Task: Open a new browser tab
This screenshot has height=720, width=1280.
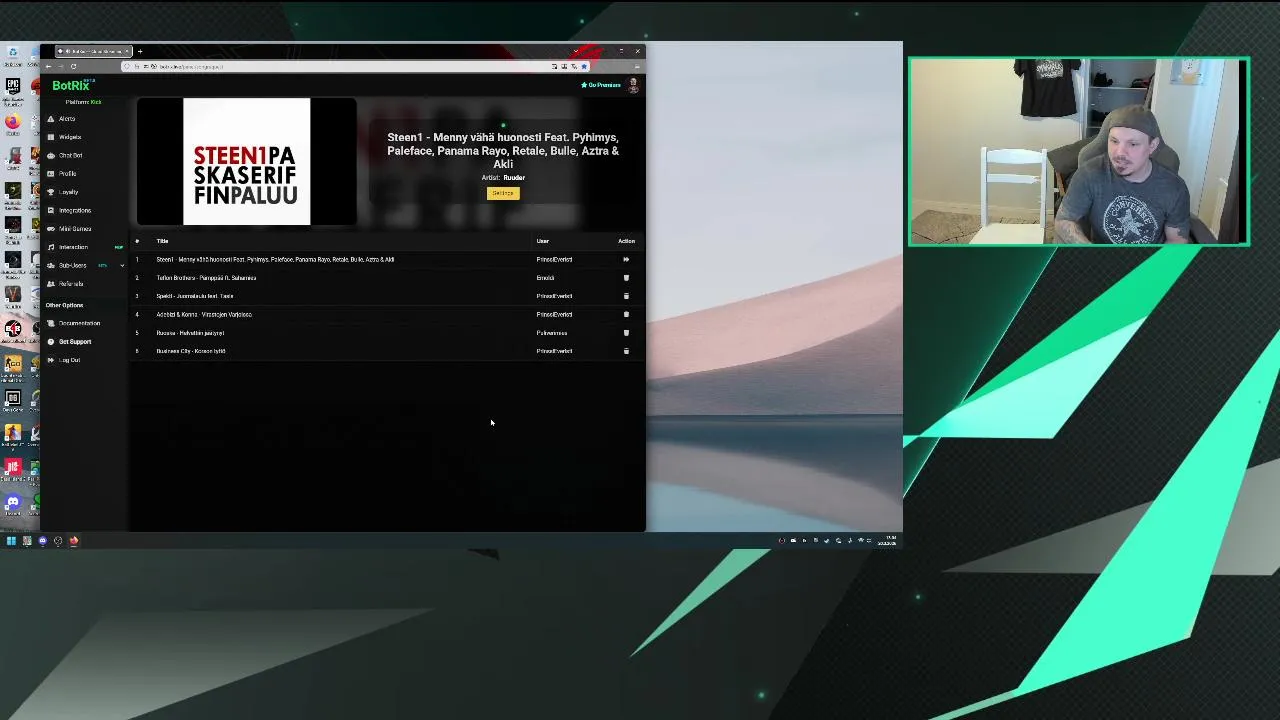Action: pos(140,51)
